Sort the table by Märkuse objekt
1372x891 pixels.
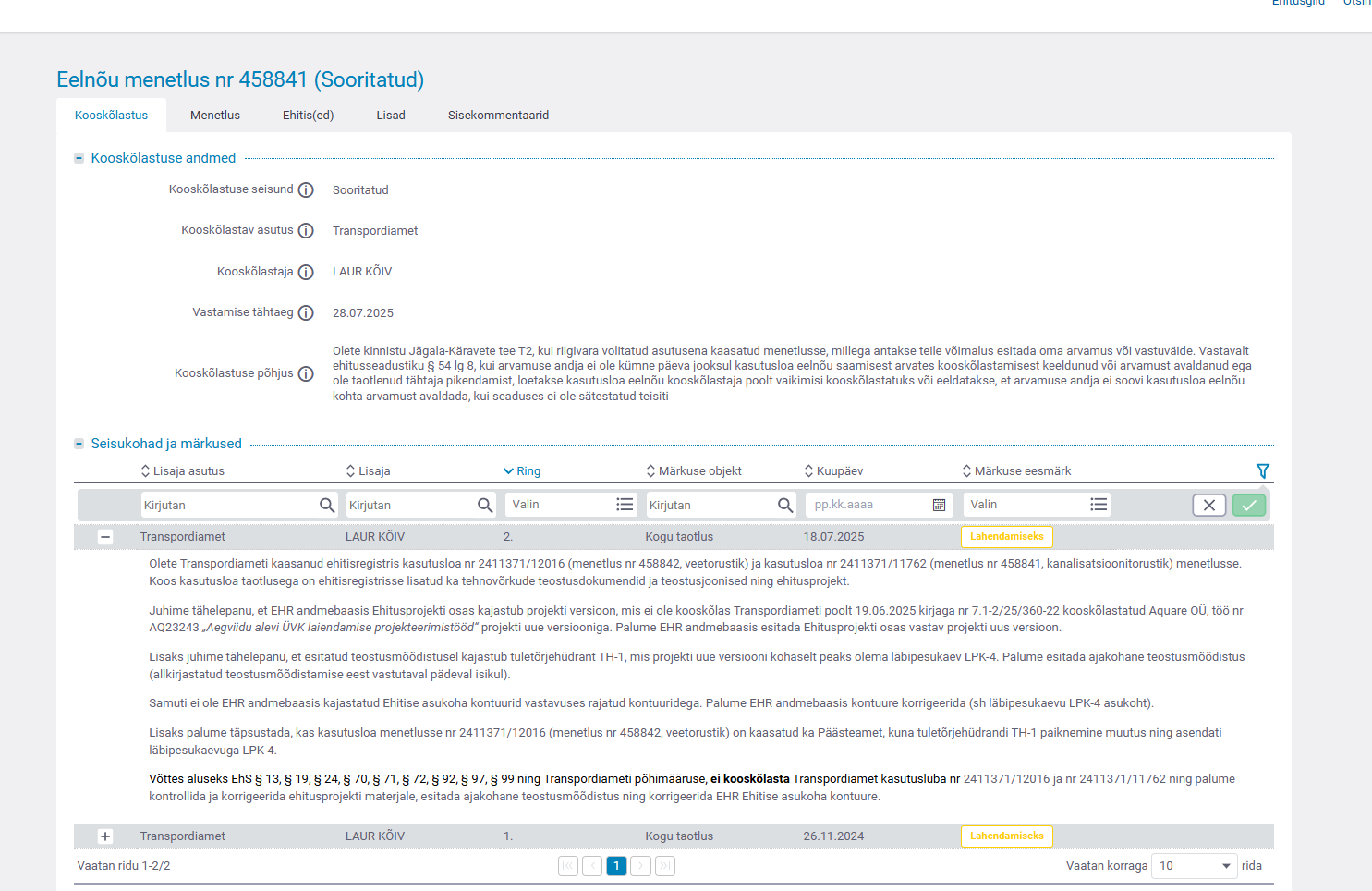click(694, 471)
